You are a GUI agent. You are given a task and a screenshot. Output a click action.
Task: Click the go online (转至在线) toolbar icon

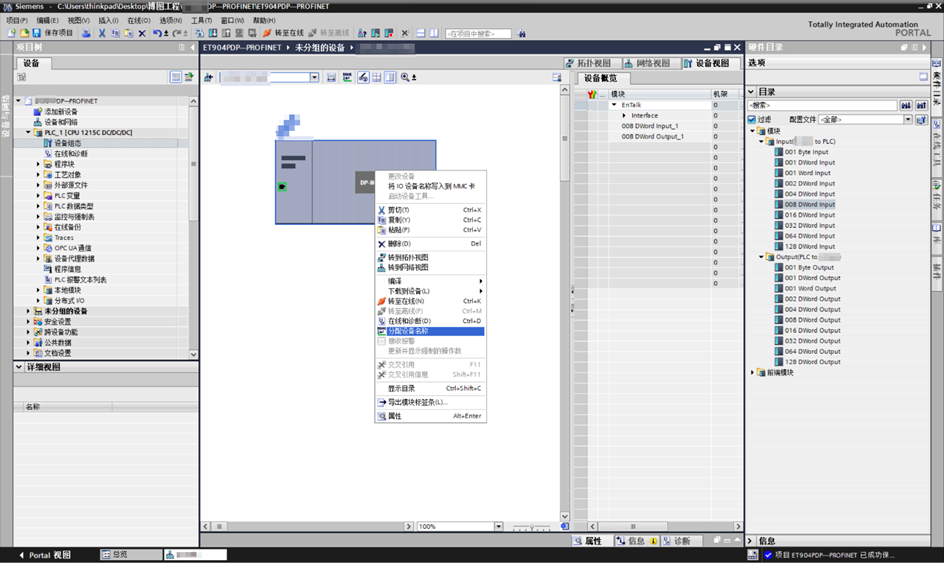click(x=267, y=33)
